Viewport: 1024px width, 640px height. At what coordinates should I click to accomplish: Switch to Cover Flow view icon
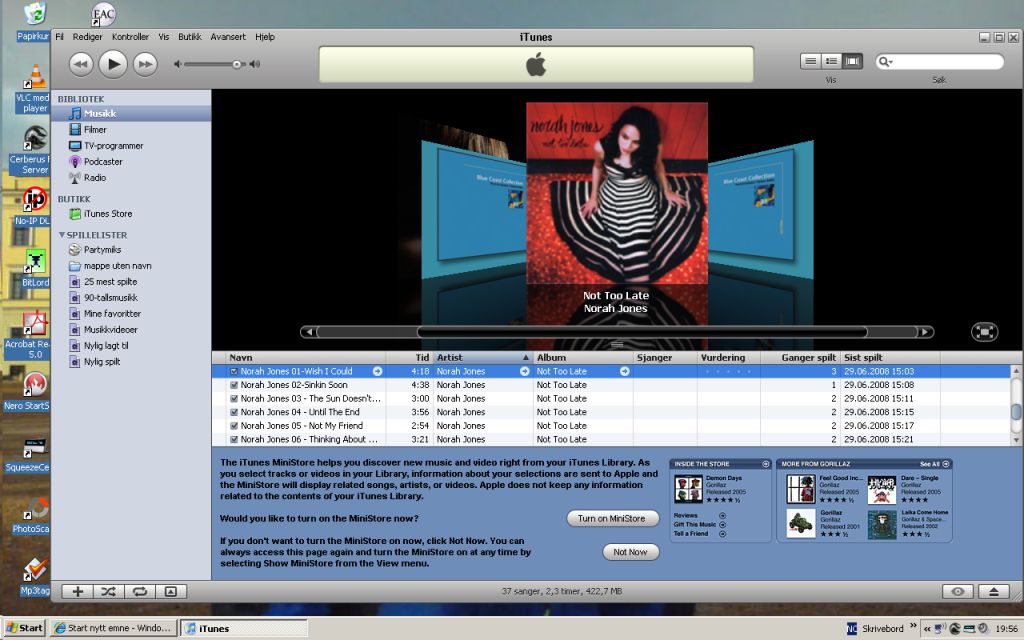click(x=852, y=61)
